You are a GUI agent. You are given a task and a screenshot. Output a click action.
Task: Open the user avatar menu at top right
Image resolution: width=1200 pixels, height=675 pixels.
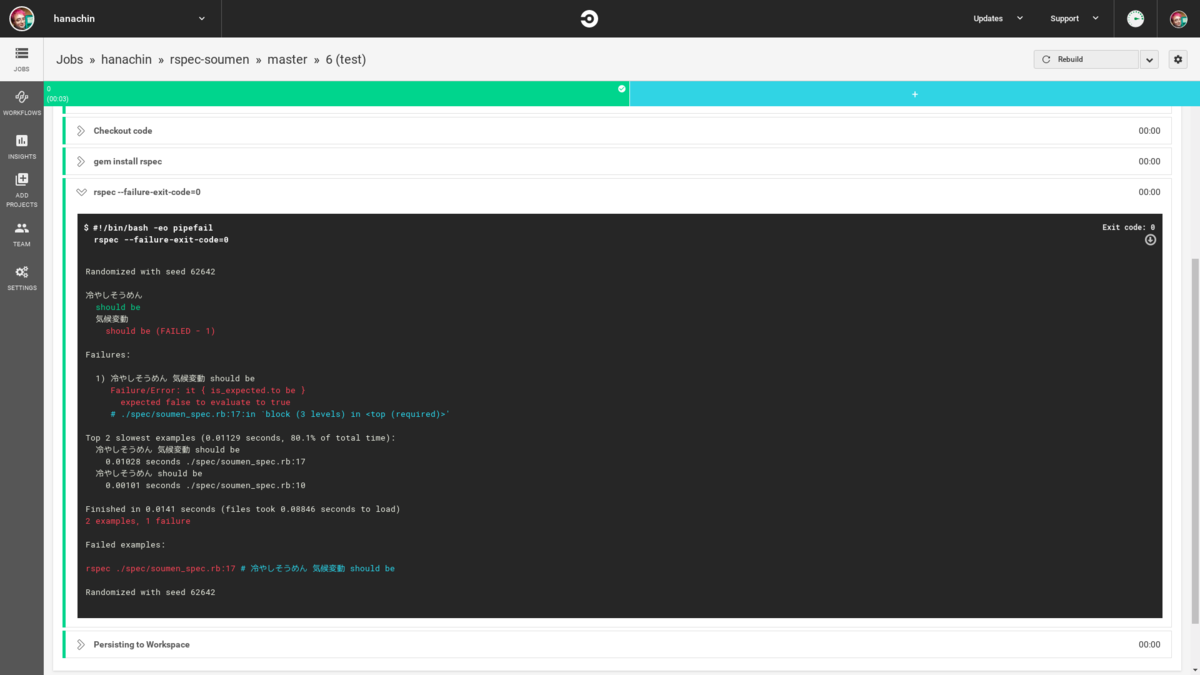[x=1179, y=18]
